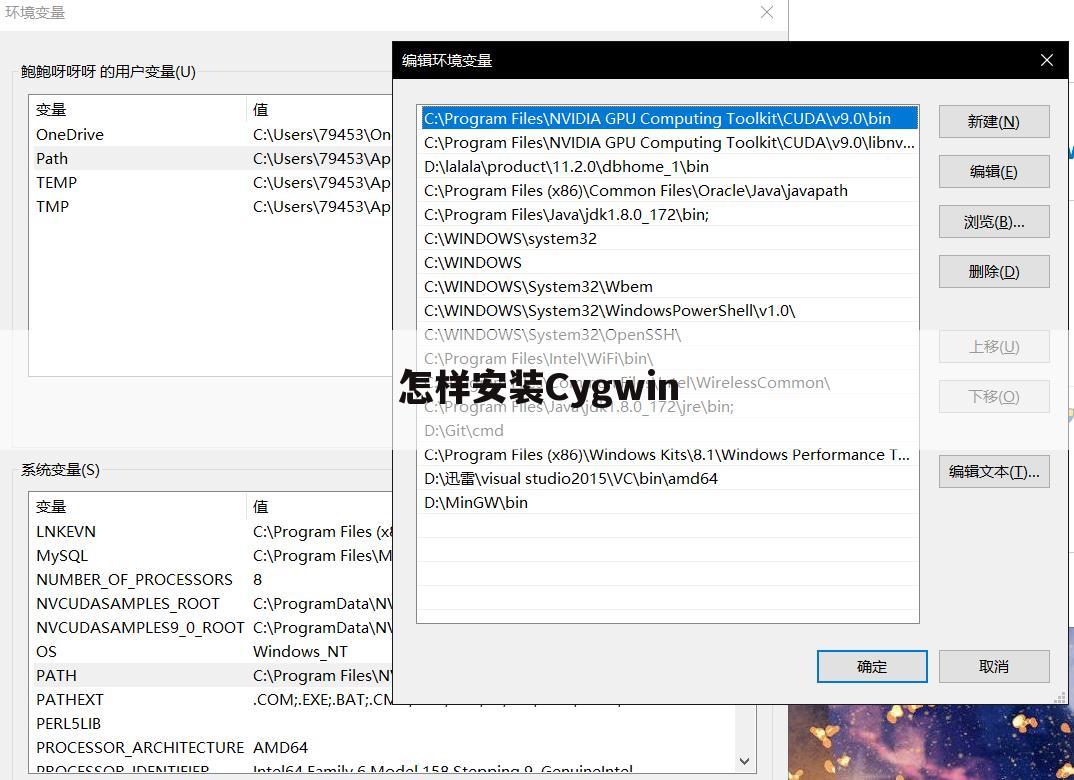Close the 环境变量 window
1074x780 pixels.
[767, 12]
